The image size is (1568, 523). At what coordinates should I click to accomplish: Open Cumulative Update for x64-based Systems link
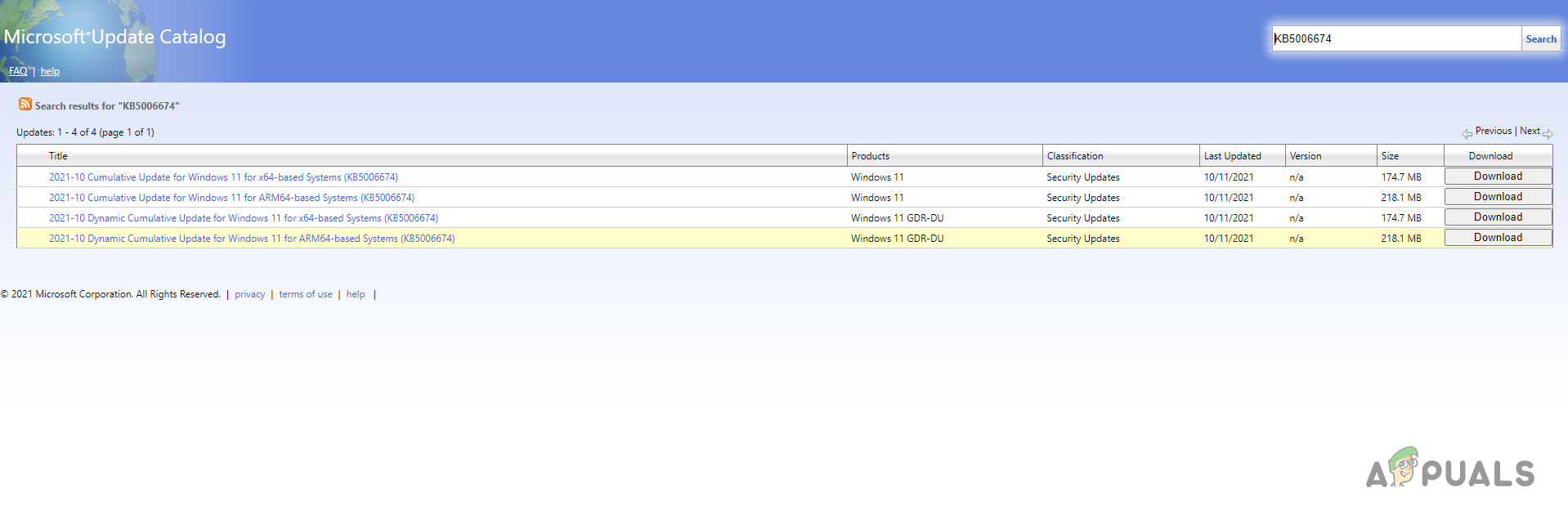[223, 177]
